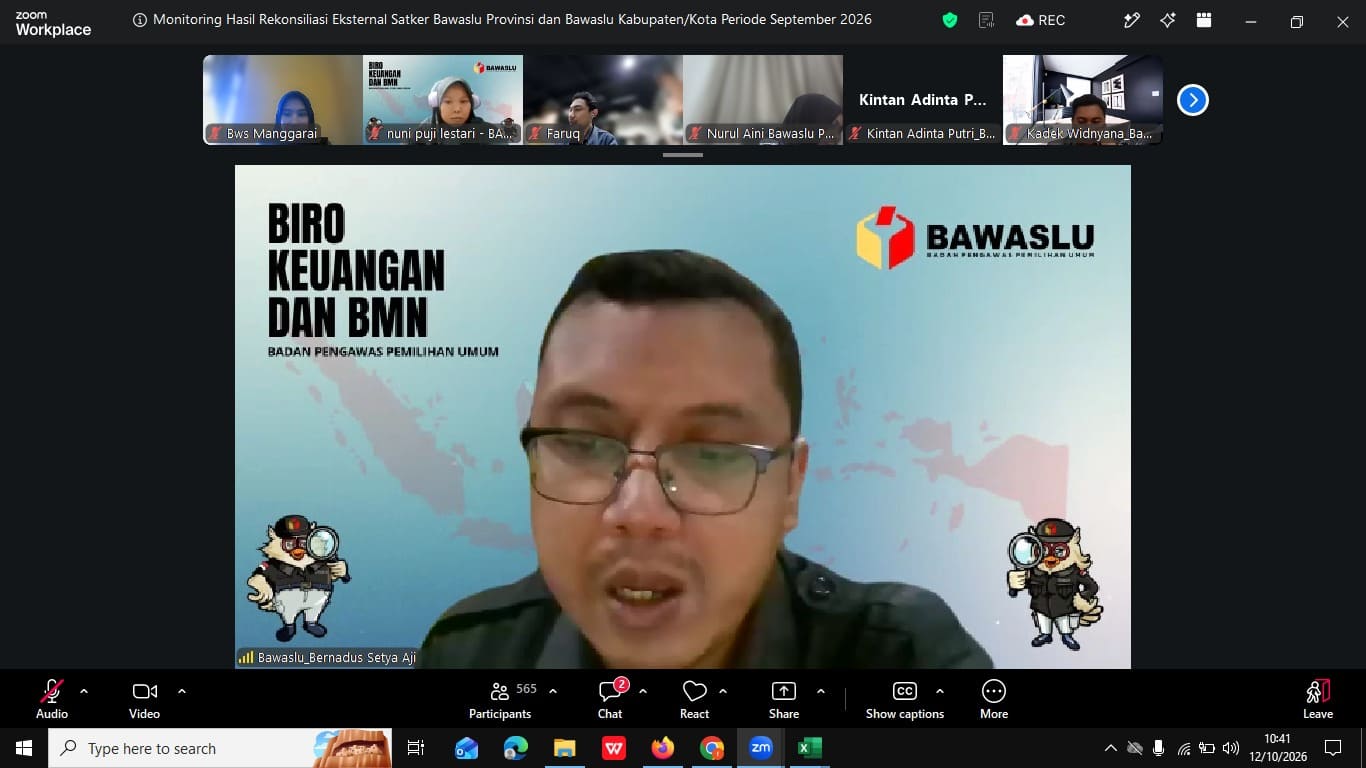Click the cloud REC recording indicator
1366x768 pixels.
pos(1040,20)
